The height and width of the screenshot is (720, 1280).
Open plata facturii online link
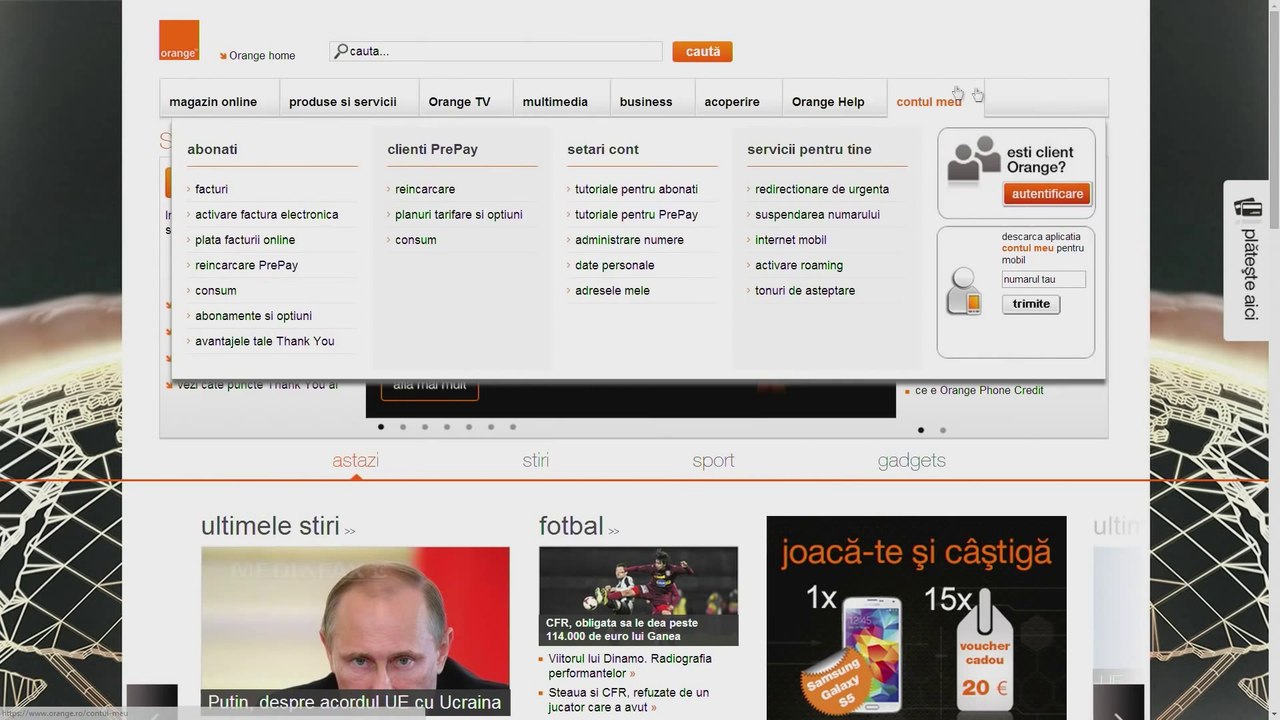pos(245,240)
